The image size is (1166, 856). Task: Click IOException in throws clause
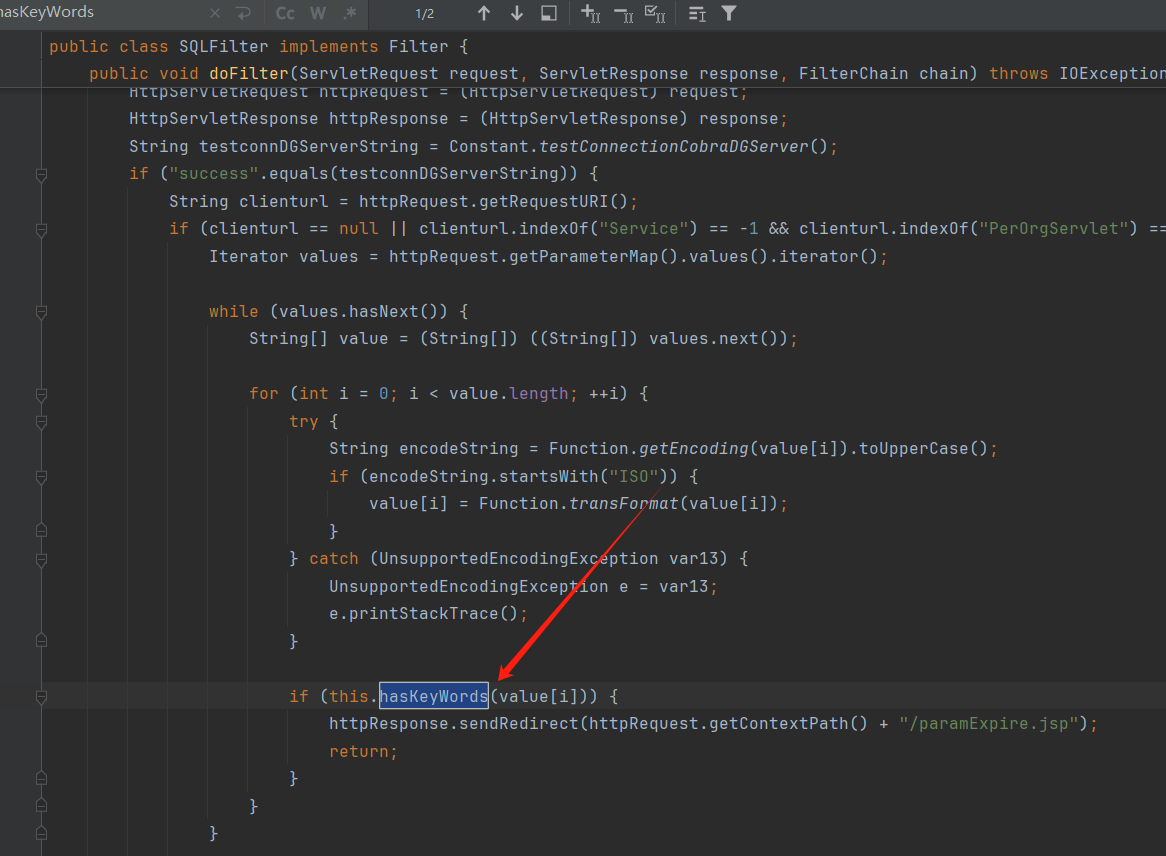[1112, 74]
